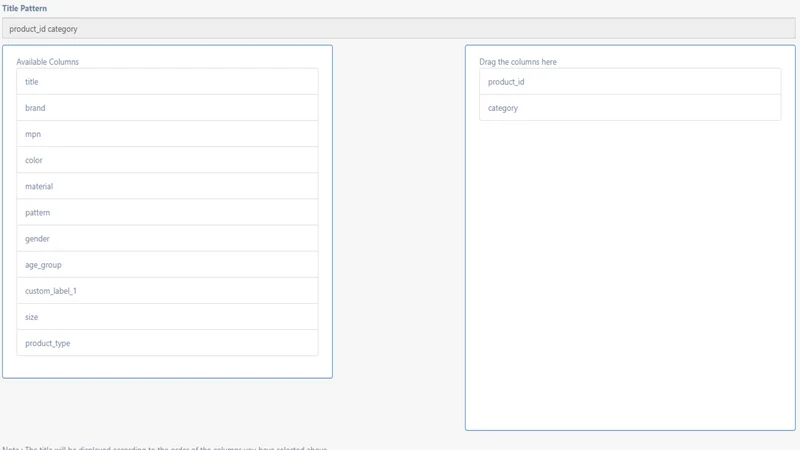
Task: Select the 'title' column in Available Columns
Action: point(167,82)
